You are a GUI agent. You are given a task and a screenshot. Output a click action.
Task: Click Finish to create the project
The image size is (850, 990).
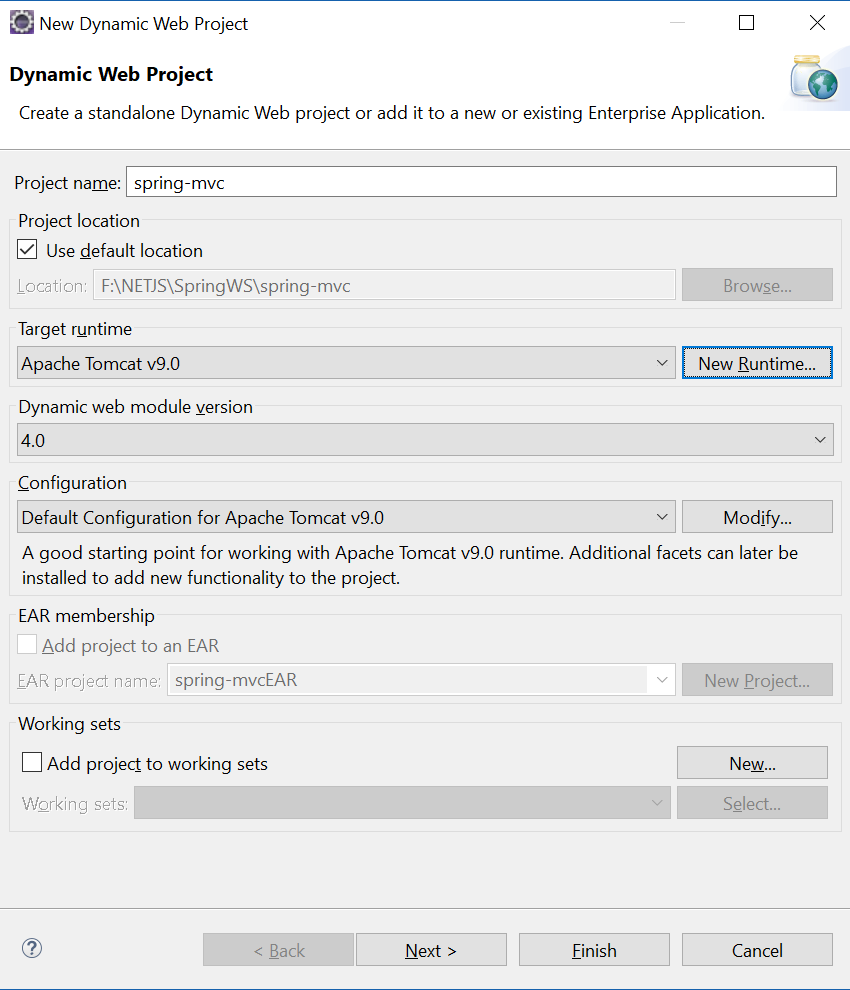pyautogui.click(x=594, y=949)
